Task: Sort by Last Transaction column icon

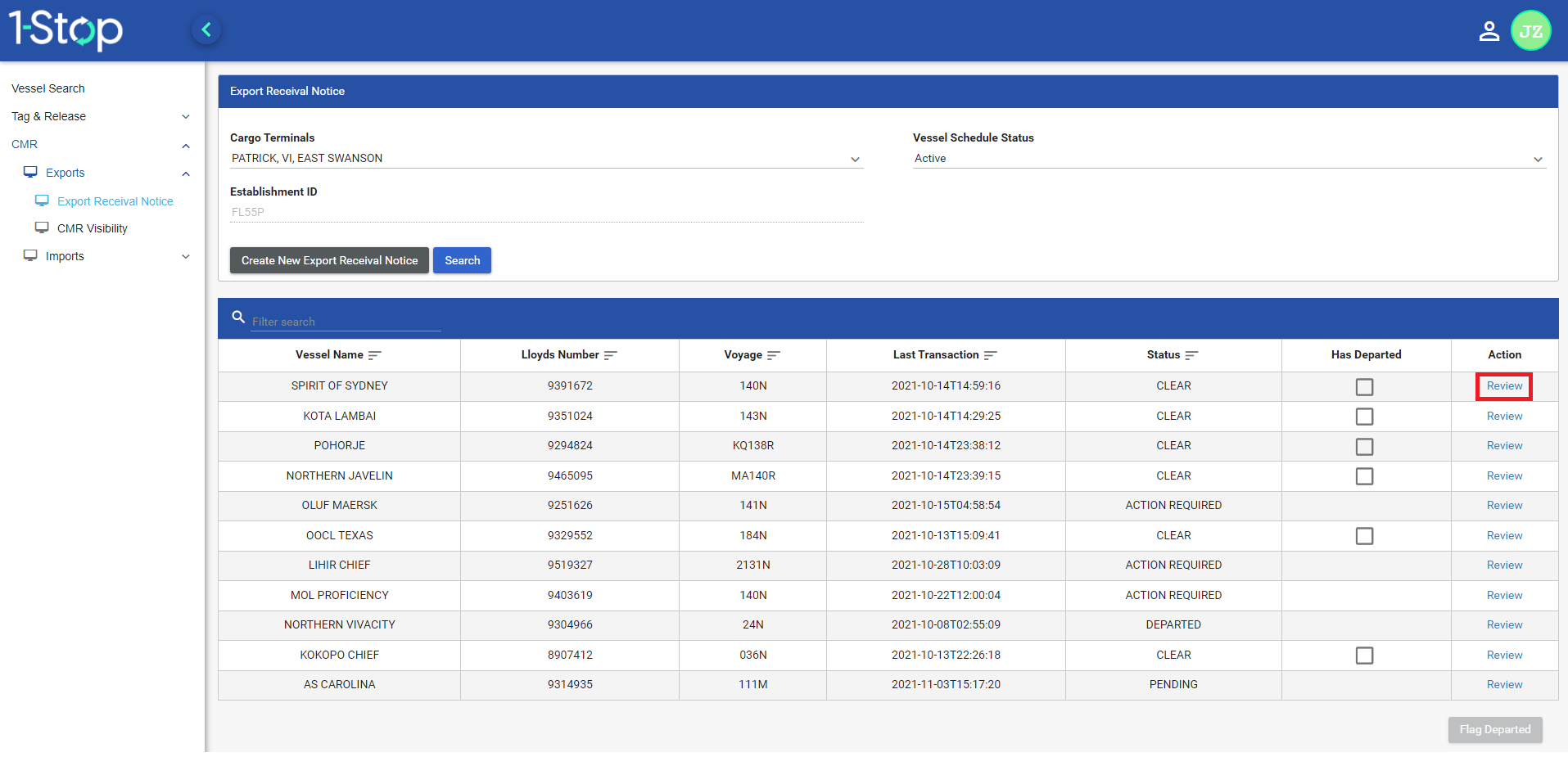Action: [990, 355]
